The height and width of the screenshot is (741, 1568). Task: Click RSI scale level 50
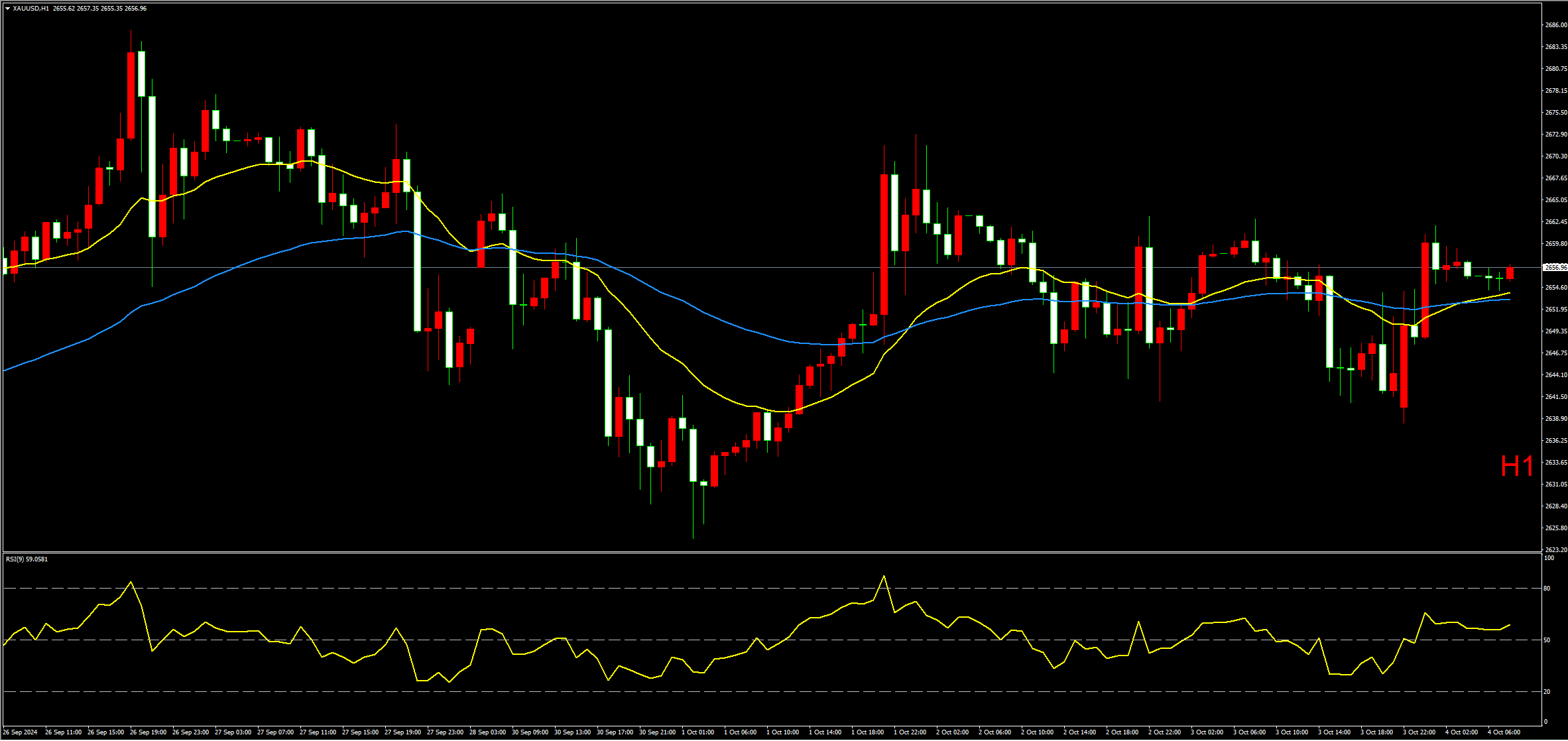point(1547,640)
